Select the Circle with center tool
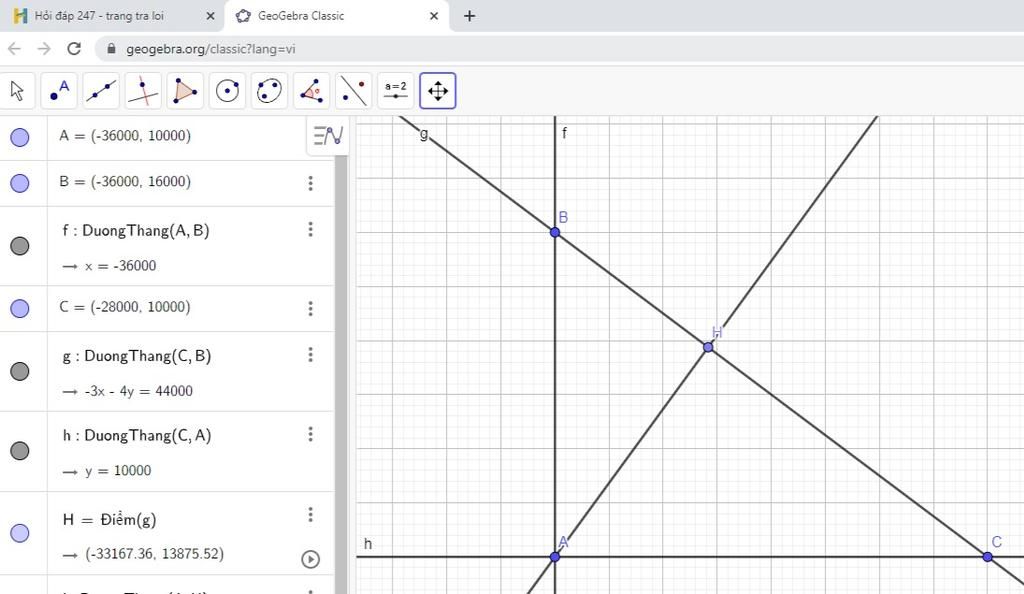 (x=227, y=91)
